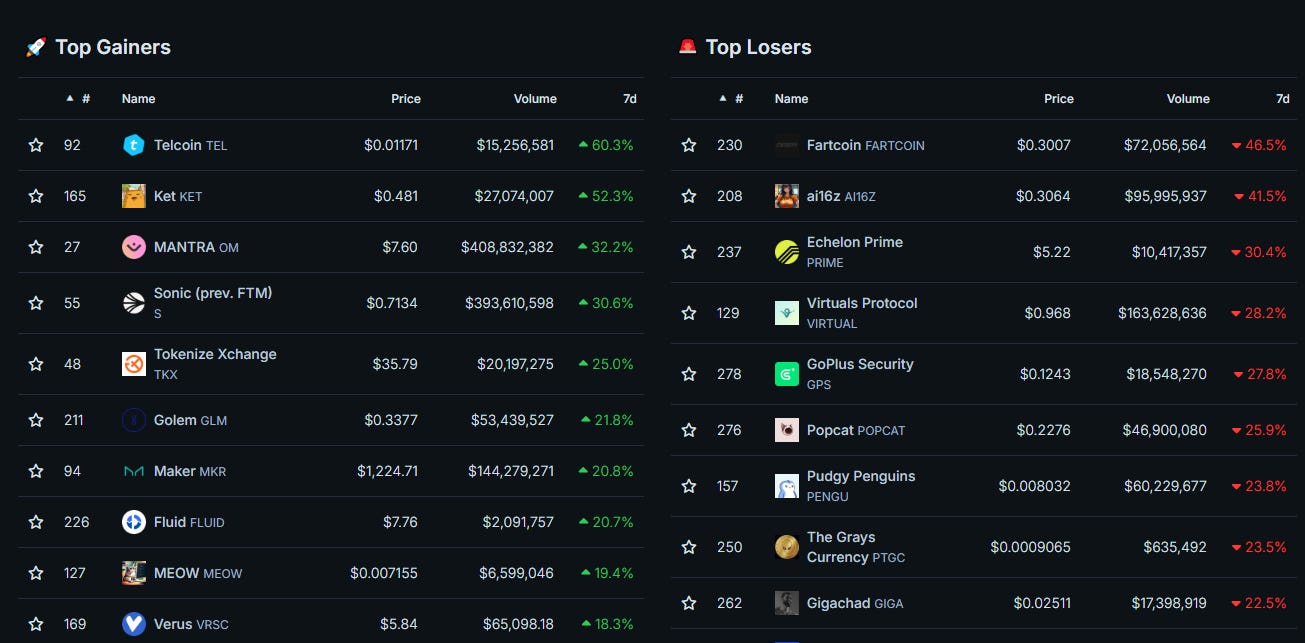Click the Virtuals Protocol logo

(787, 313)
